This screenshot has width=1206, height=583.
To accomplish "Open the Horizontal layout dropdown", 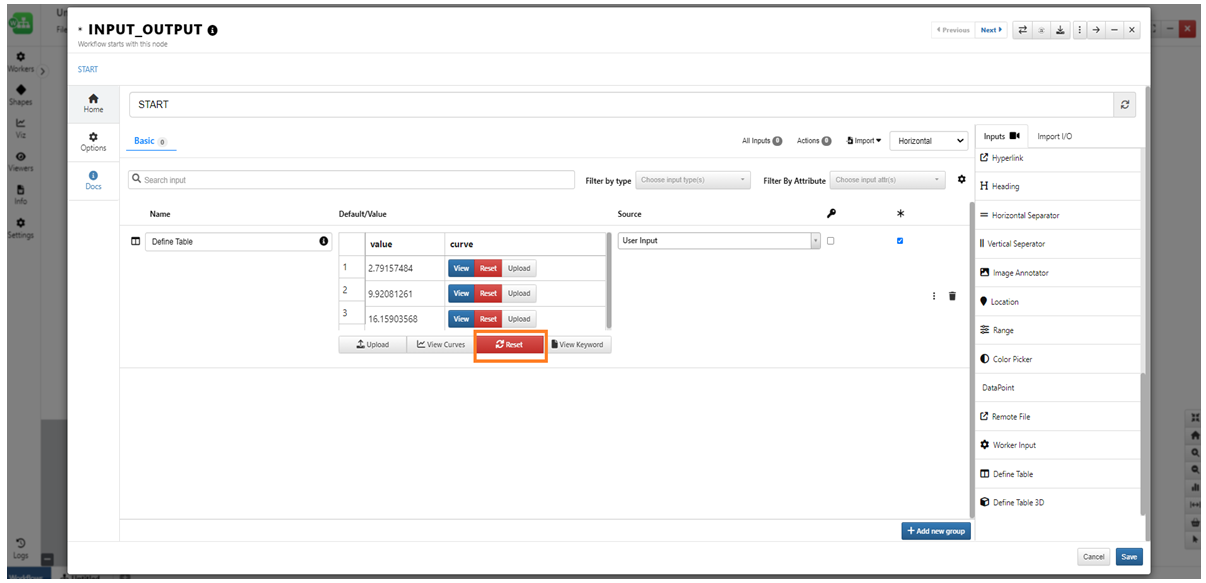I will pyautogui.click(x=929, y=141).
